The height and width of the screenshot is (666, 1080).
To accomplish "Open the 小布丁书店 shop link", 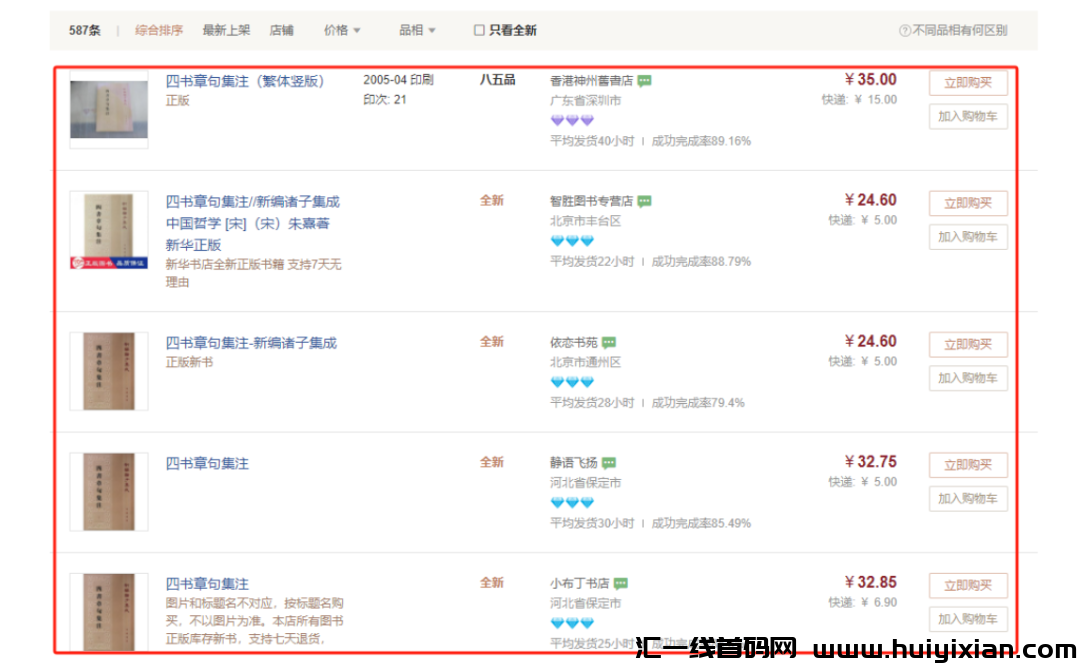I will tap(579, 583).
